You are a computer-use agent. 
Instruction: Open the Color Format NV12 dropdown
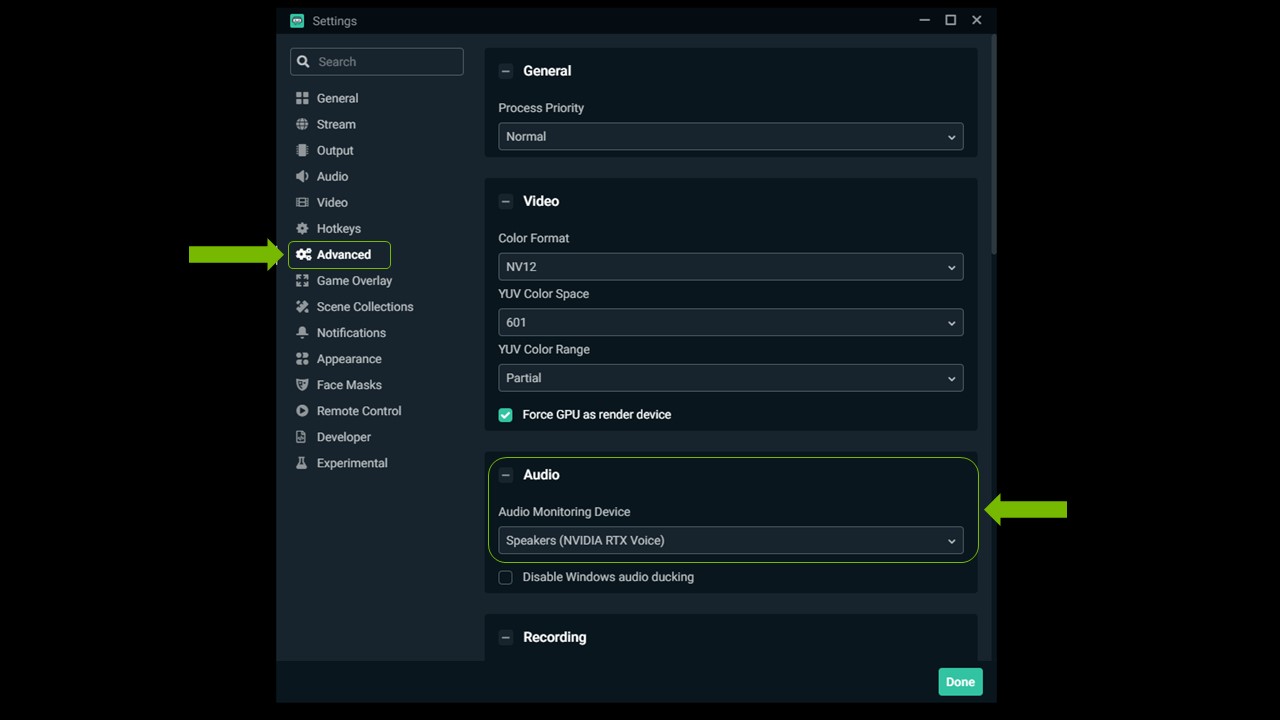tap(730, 267)
